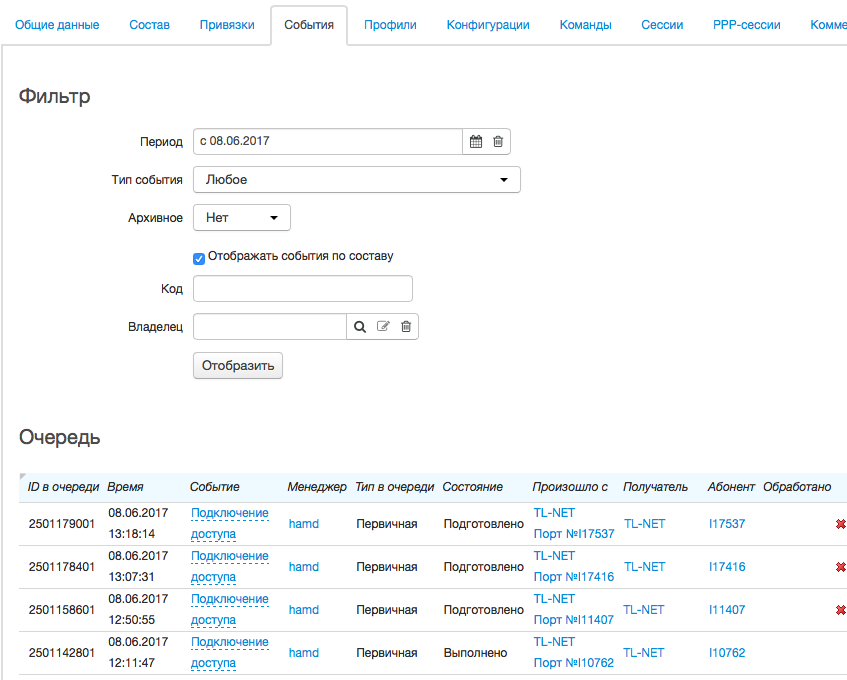Open the calendar picker for Период
Screen dimensions: 847x680
(x=476, y=142)
